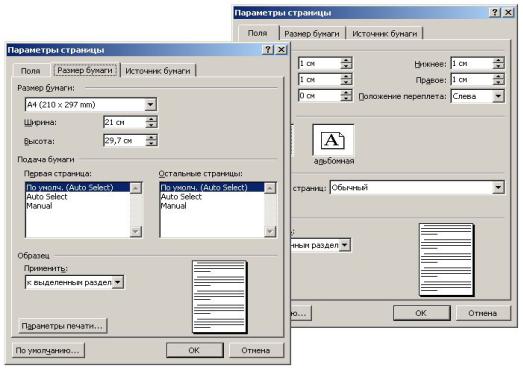Click the 0 см gutter field
Viewport: 523px width, 369px height.
point(320,96)
